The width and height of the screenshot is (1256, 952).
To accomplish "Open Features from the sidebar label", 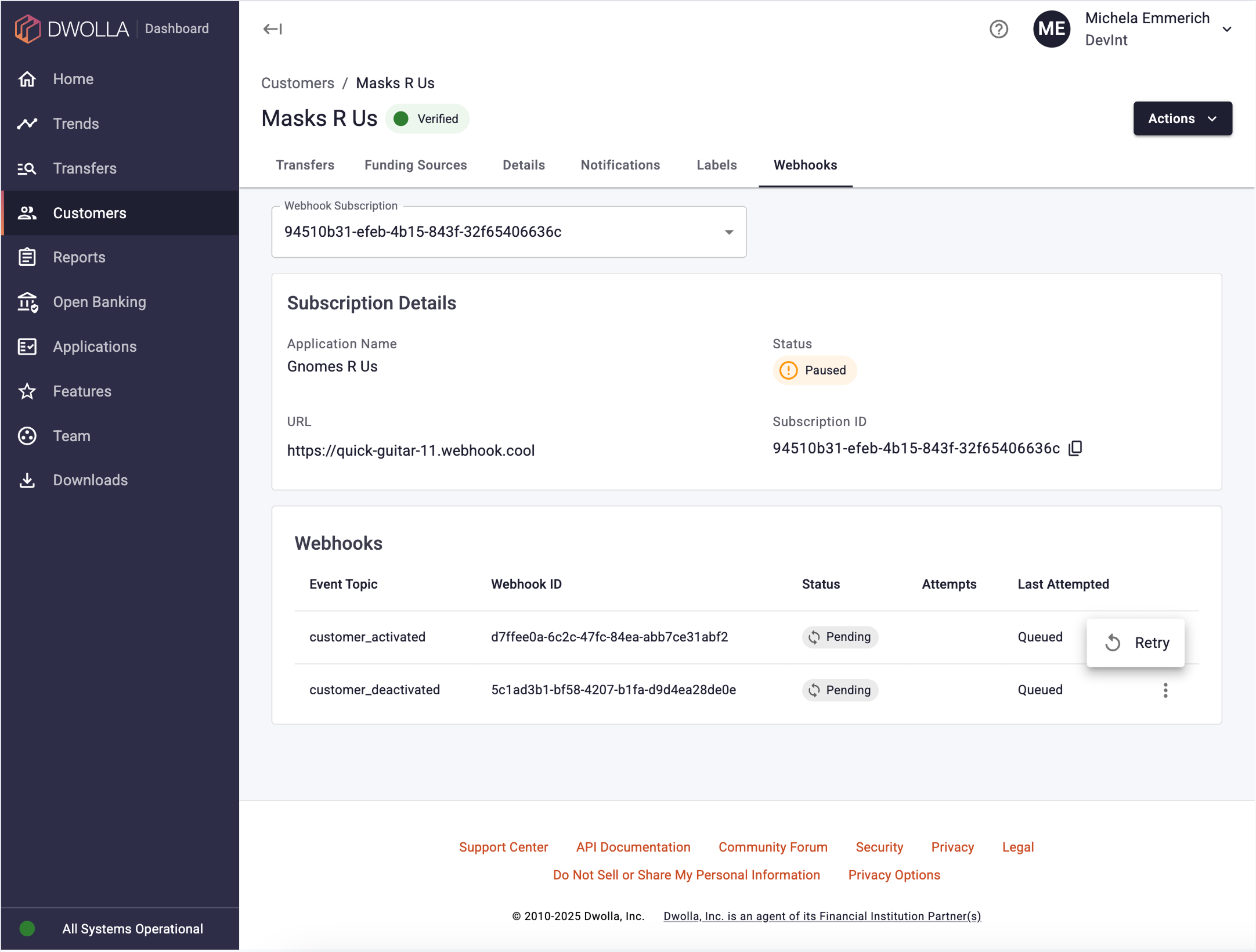I will [x=82, y=391].
